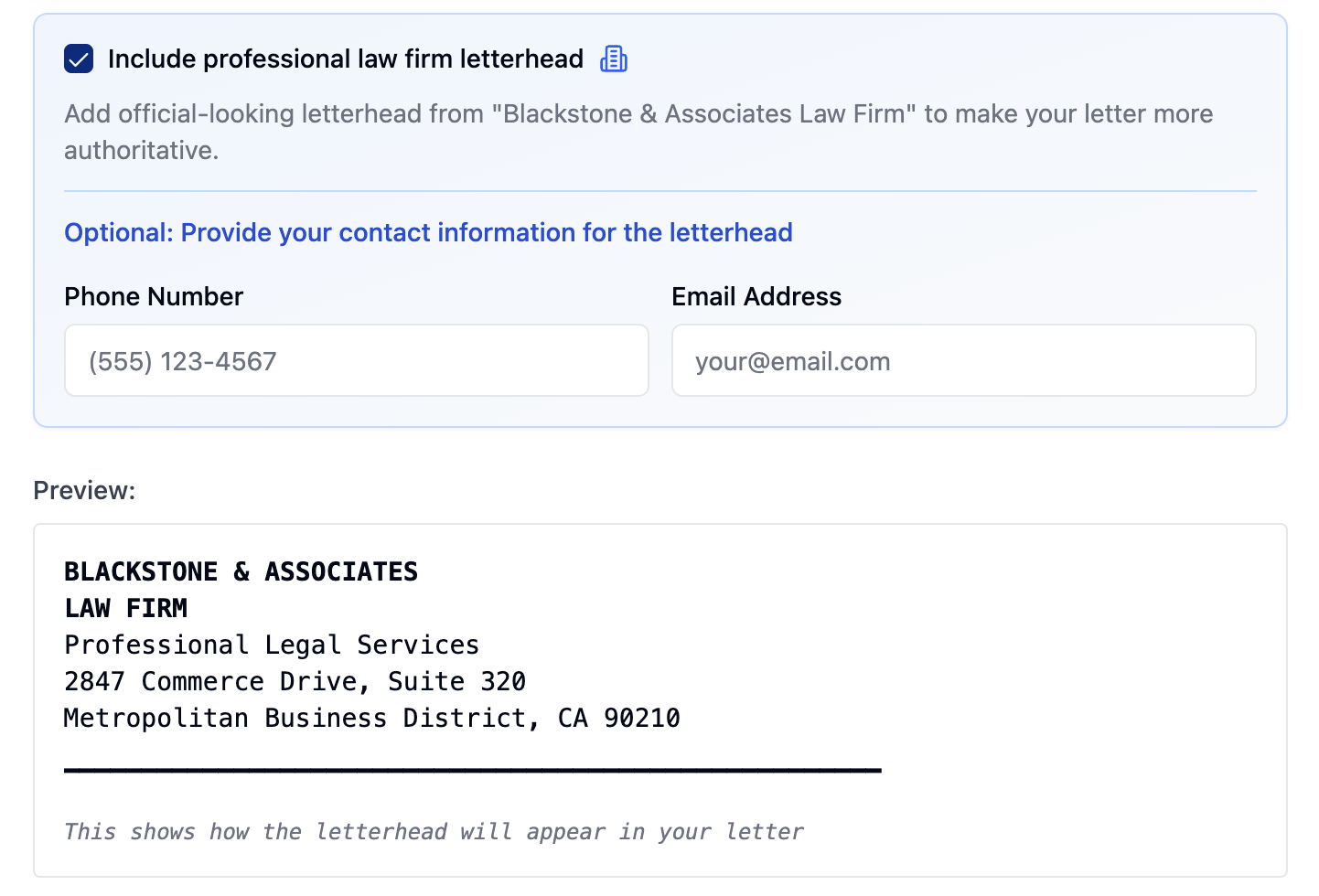Image resolution: width=1319 pixels, height=896 pixels.
Task: Uncheck the Include professional law firm letterhead checkbox
Action: coord(79,59)
